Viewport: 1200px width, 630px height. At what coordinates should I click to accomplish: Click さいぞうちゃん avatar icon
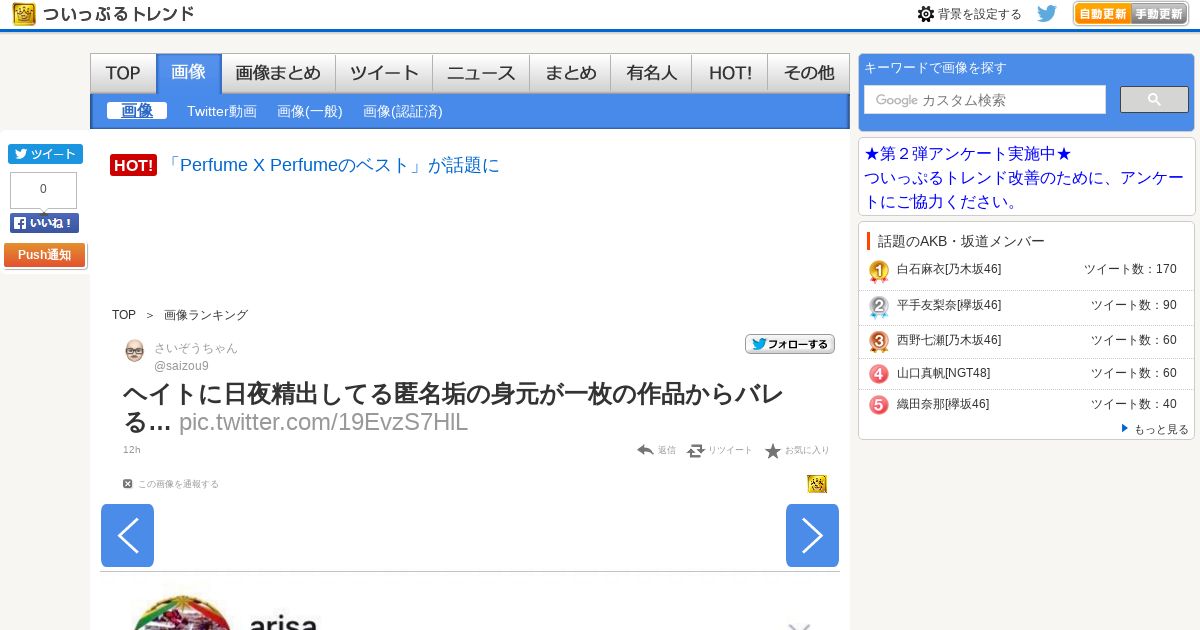(134, 351)
